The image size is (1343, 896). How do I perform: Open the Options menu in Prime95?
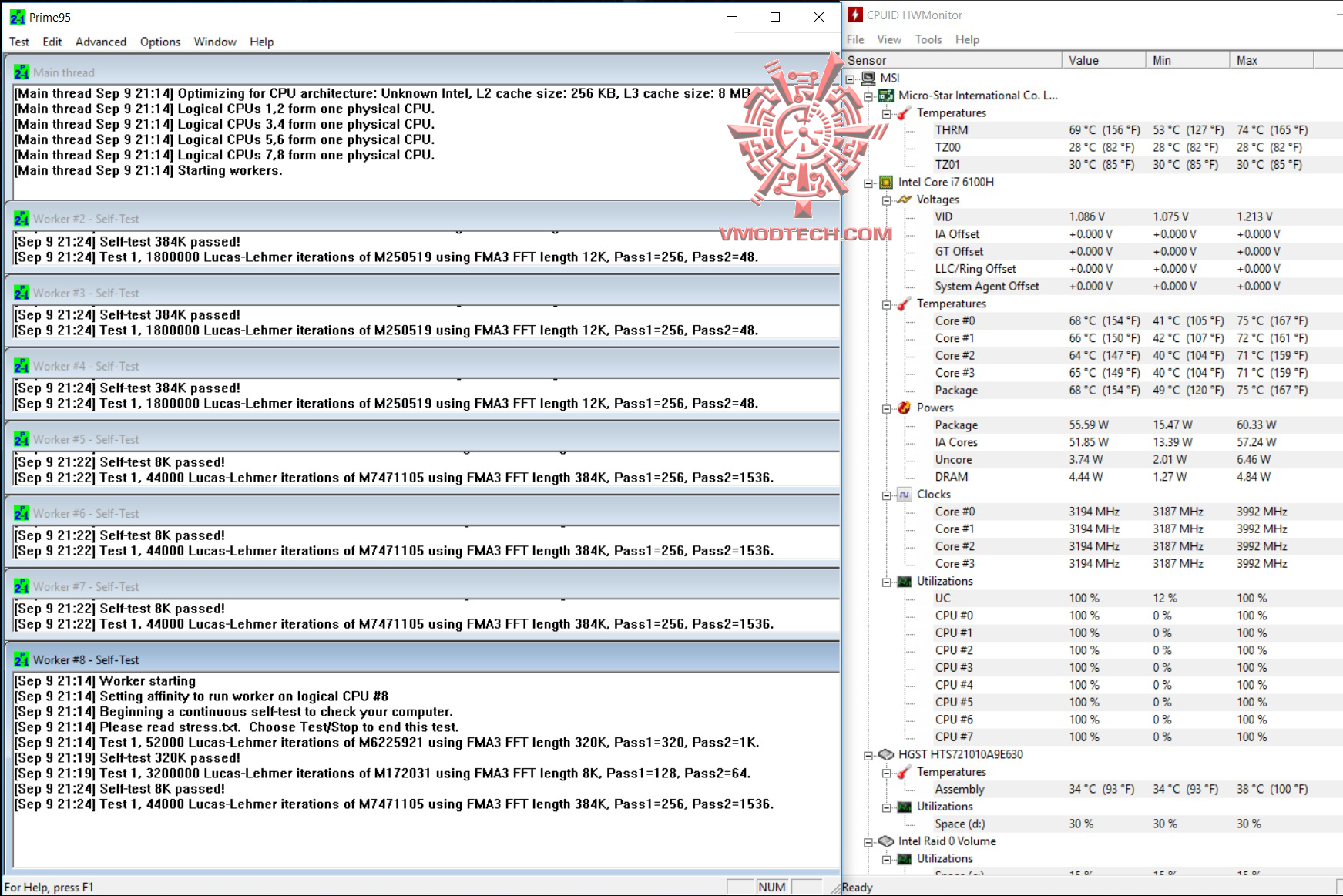click(160, 42)
